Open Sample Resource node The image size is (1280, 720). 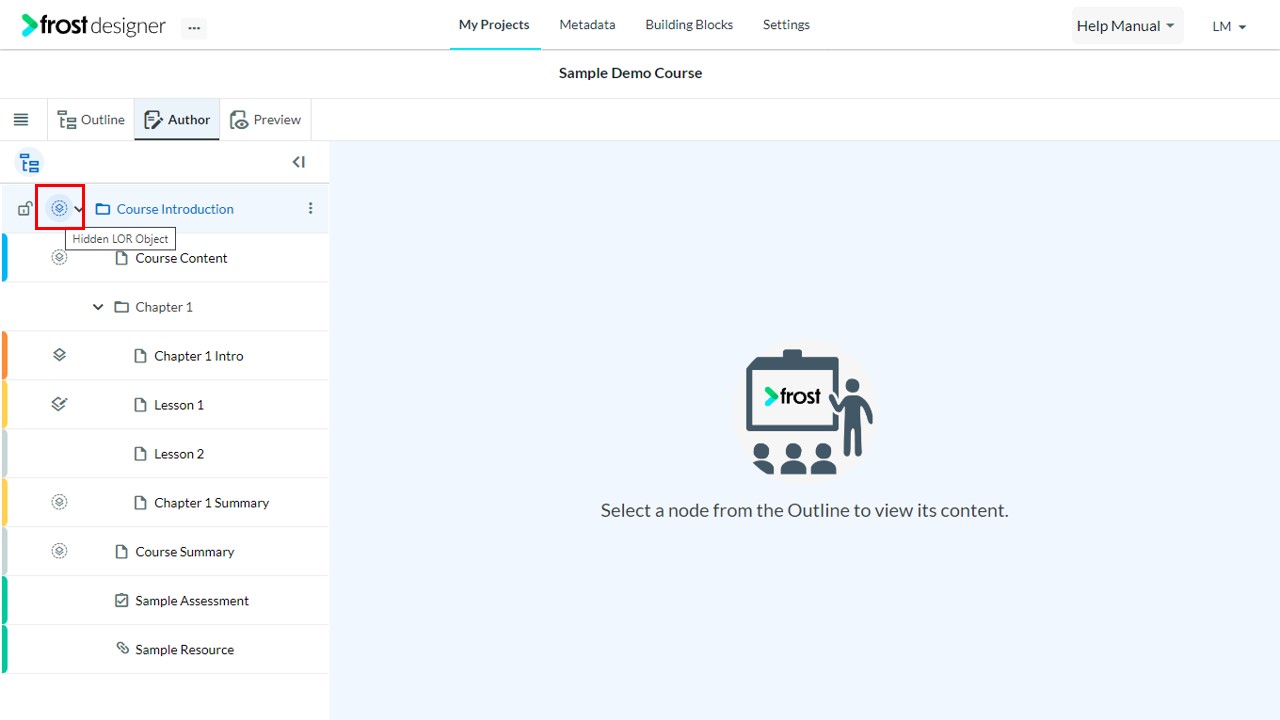(184, 650)
